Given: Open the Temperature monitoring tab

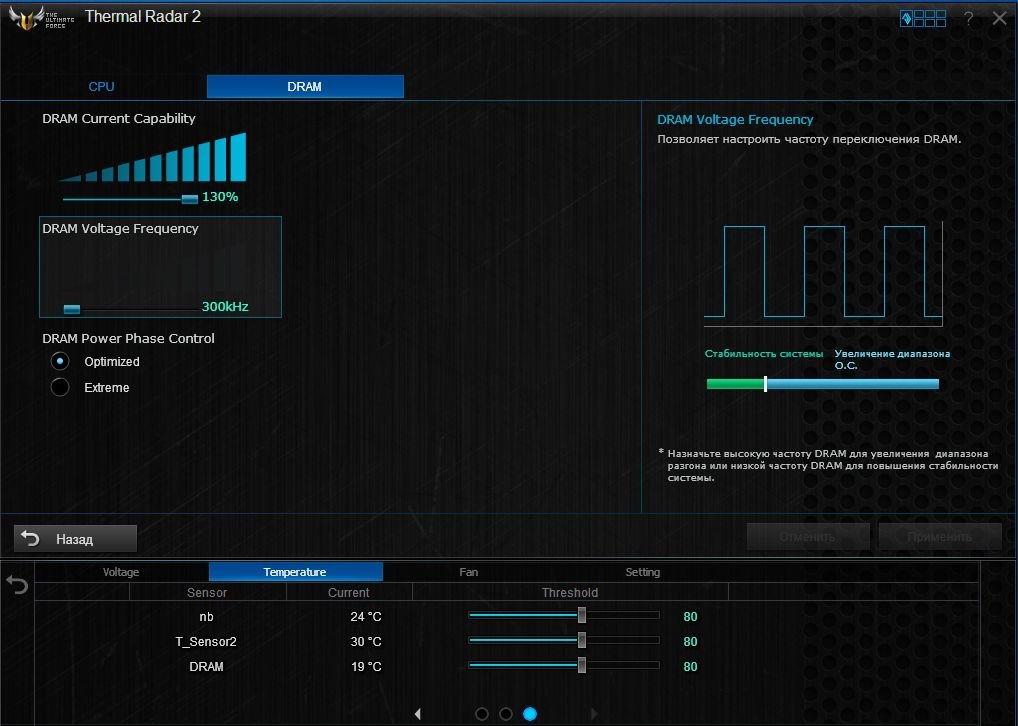Looking at the screenshot, I should click(295, 572).
